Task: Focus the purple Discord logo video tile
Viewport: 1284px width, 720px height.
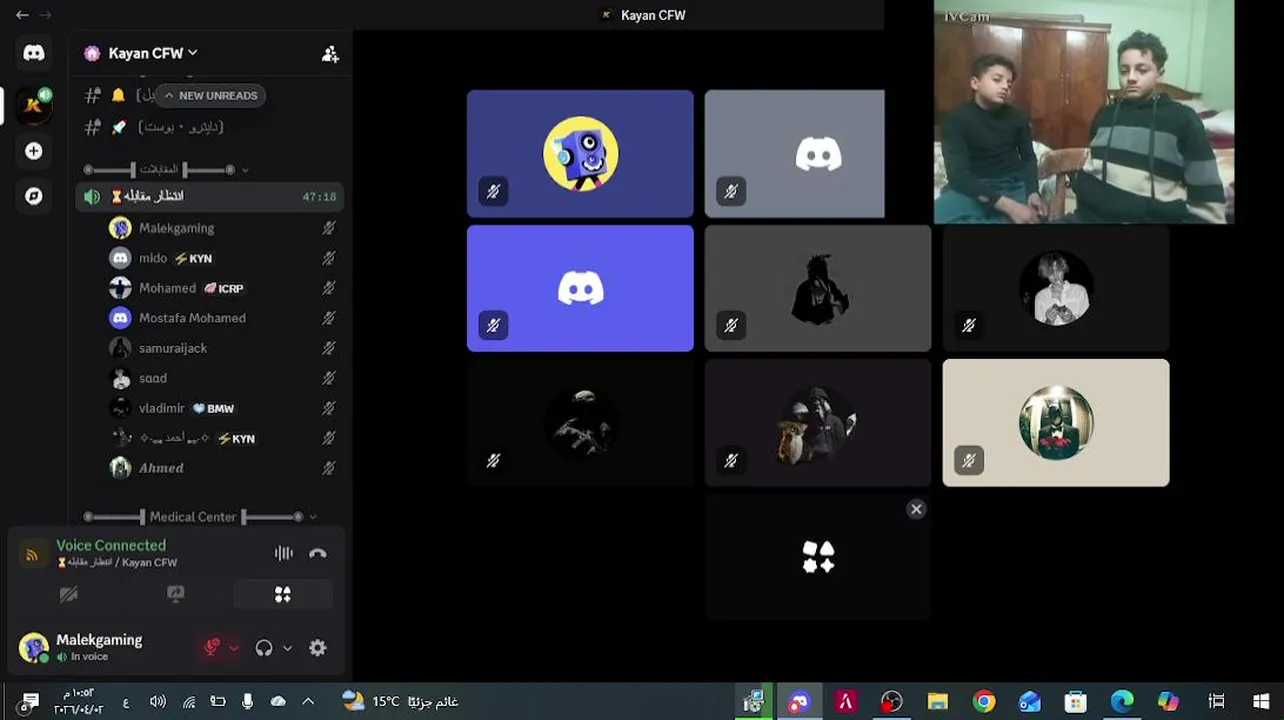Action: pos(580,288)
